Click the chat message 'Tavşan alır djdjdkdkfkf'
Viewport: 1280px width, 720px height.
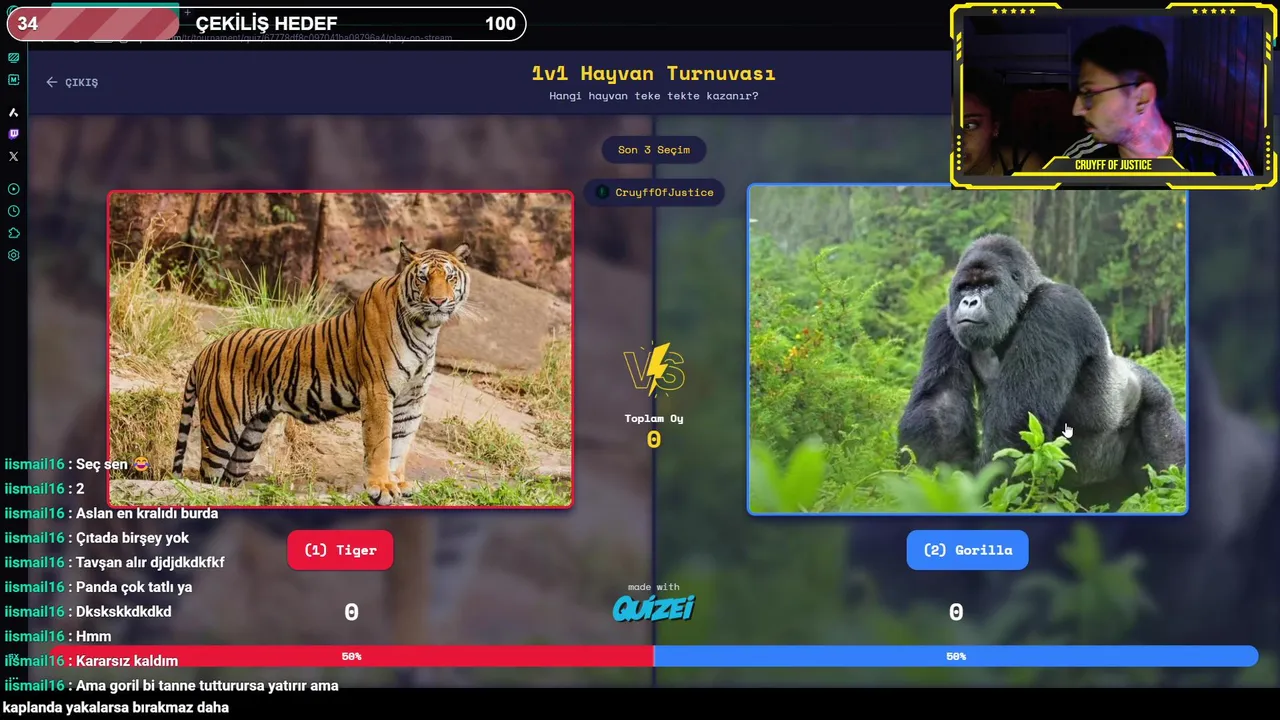coord(150,562)
